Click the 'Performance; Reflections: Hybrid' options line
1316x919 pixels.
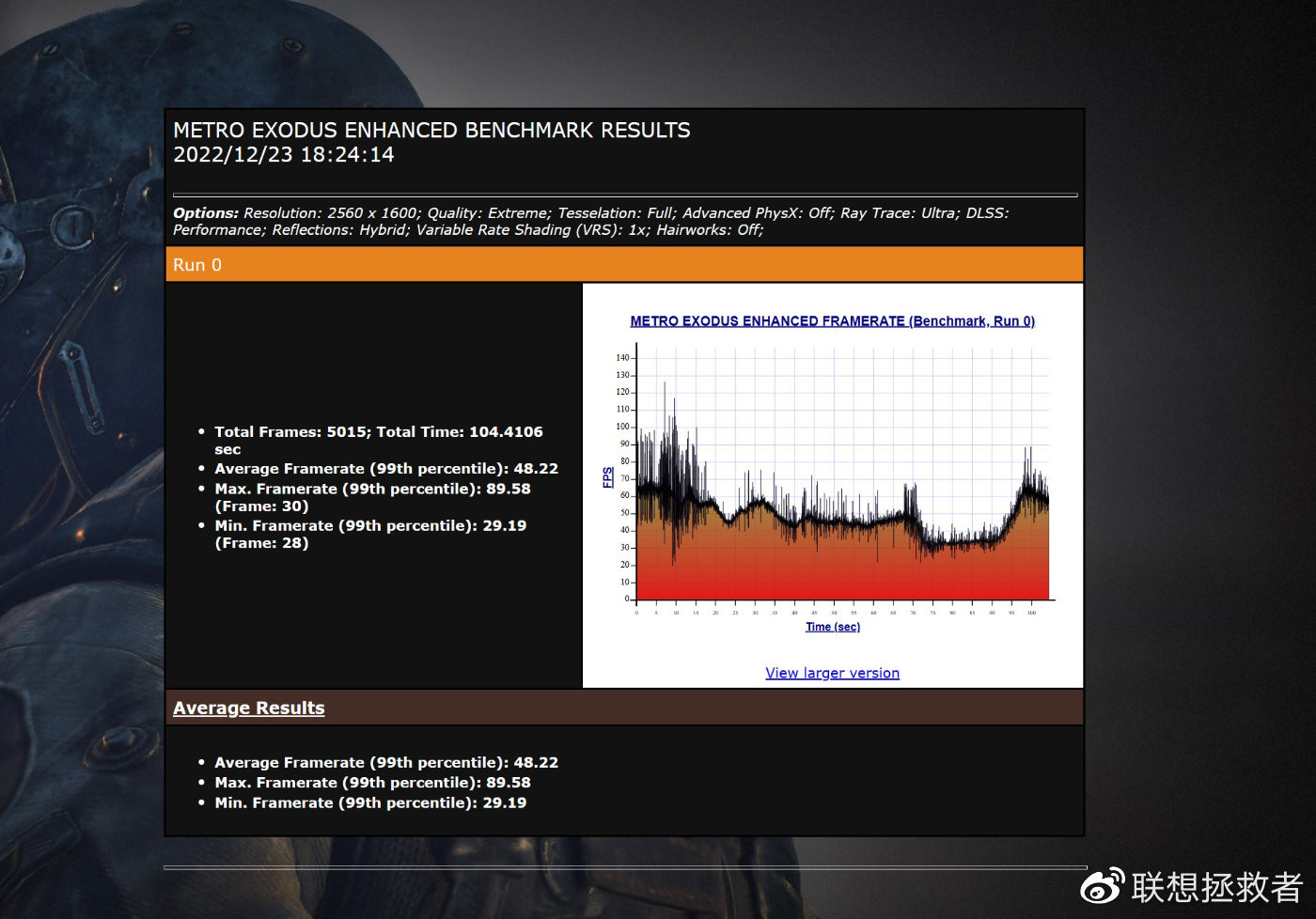coord(468,230)
